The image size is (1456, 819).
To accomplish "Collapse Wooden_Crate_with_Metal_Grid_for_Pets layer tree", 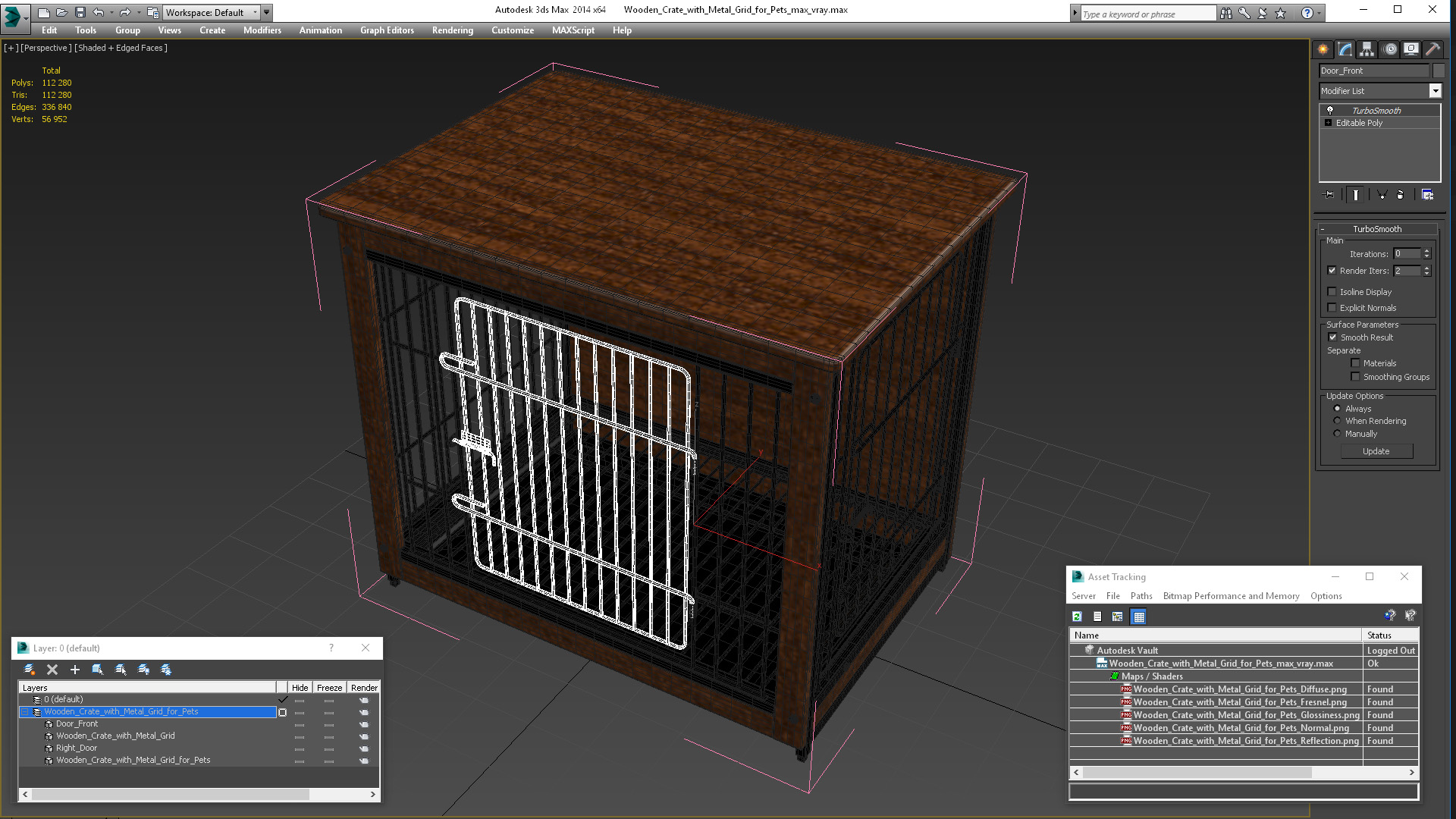I will 24,712.
